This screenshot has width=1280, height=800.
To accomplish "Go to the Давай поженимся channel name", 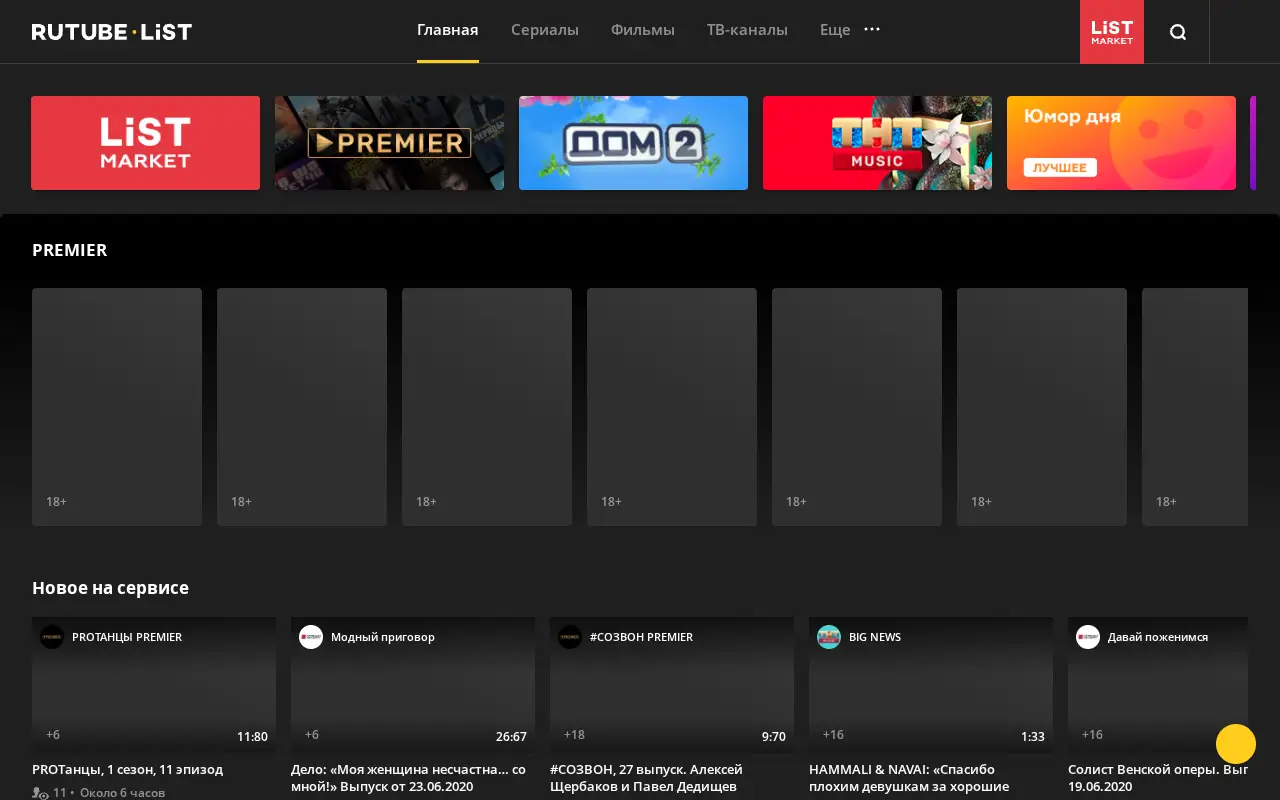I will [1158, 637].
